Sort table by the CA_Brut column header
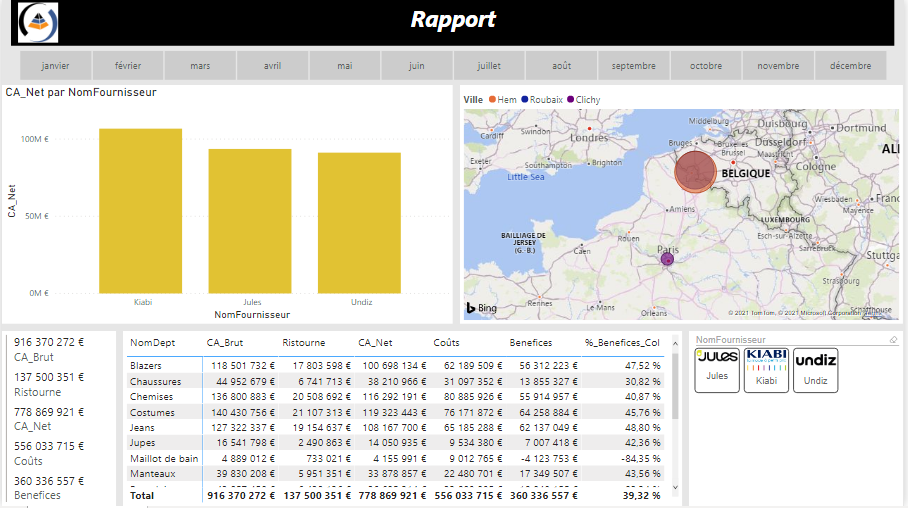This screenshot has height=508, width=908. 226,342
